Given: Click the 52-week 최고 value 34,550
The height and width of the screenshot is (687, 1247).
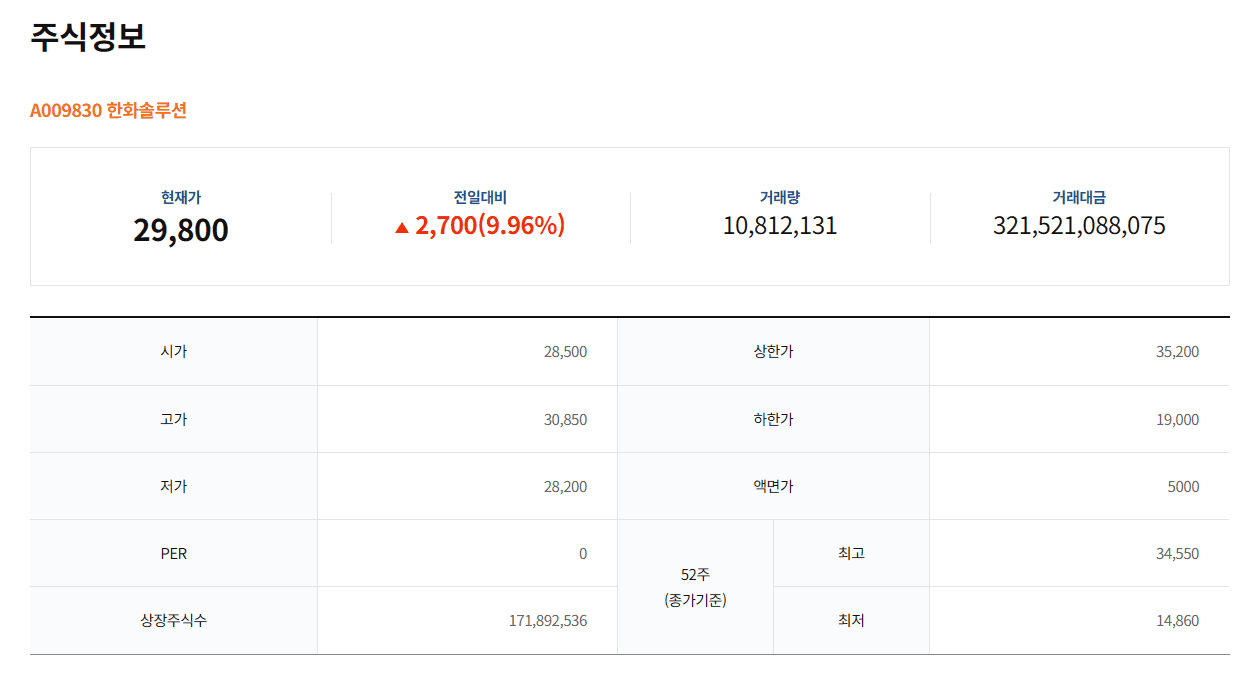Looking at the screenshot, I should click(x=1177, y=554).
